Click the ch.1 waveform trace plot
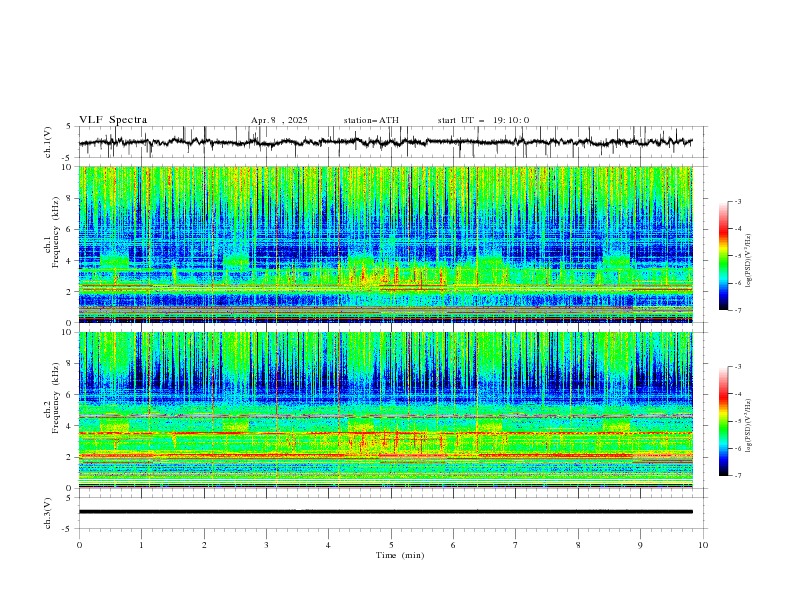 tap(386, 142)
